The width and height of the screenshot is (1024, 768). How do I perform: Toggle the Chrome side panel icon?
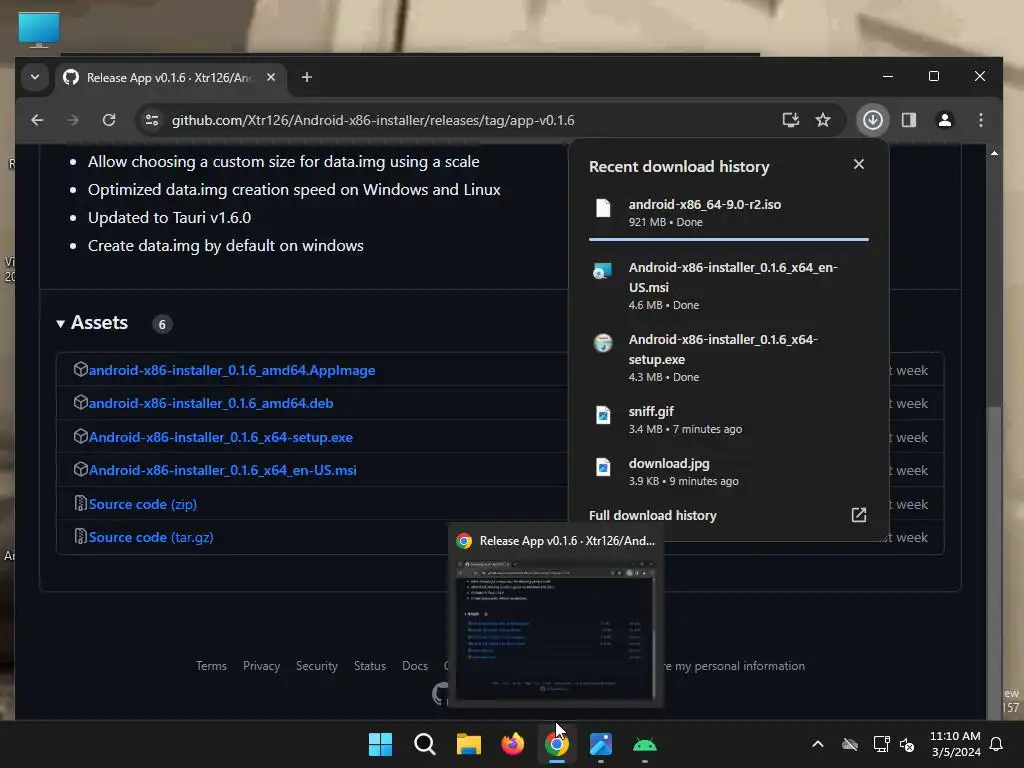[x=908, y=120]
